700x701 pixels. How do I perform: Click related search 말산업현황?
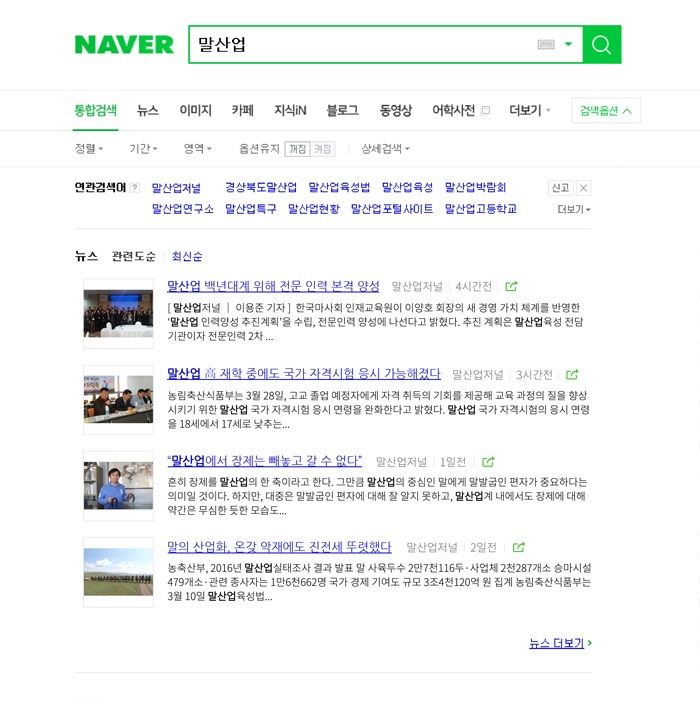[313, 209]
